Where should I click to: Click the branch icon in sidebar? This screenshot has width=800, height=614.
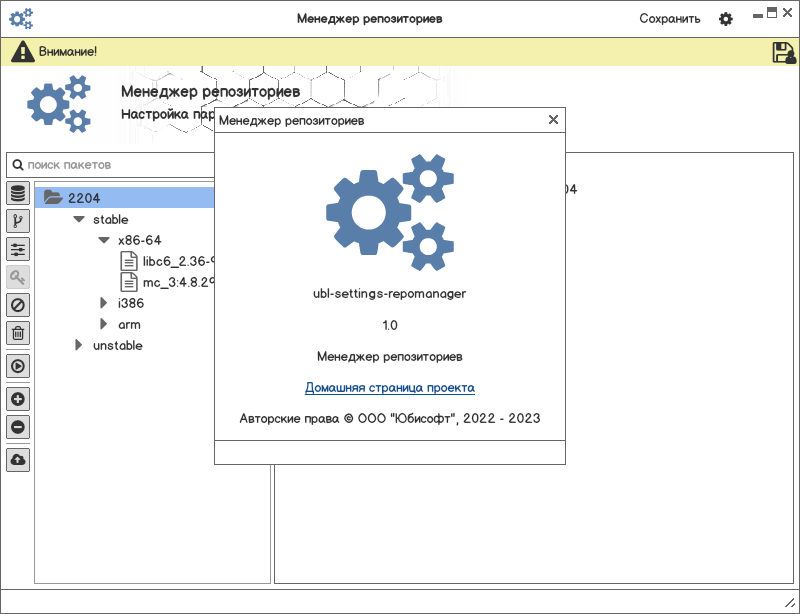18,222
